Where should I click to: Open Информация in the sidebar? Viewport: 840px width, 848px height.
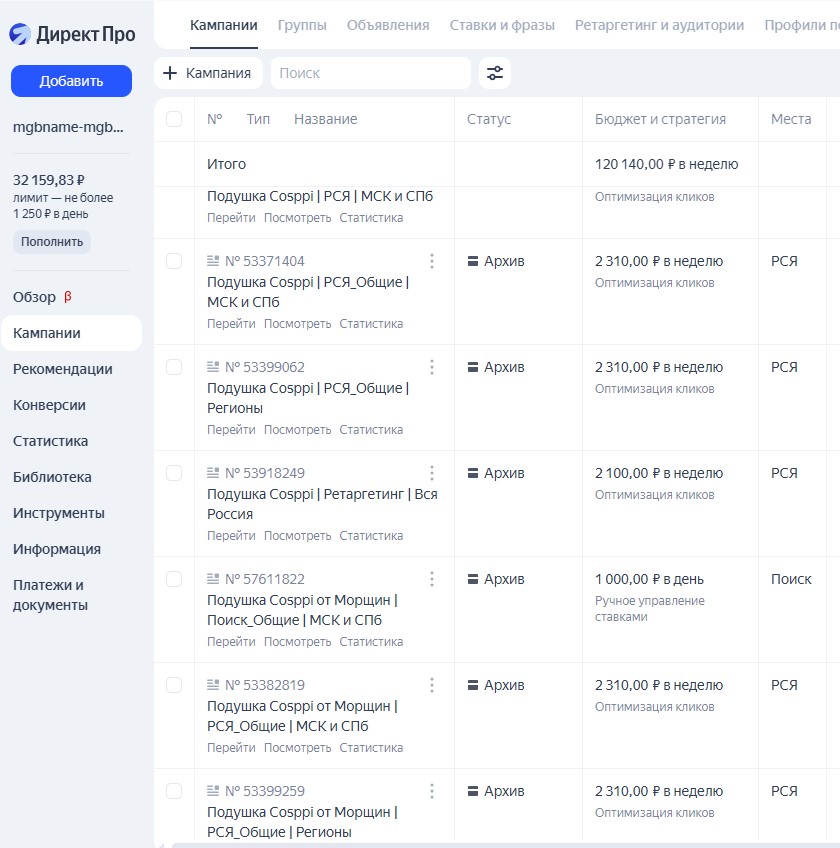click(x=57, y=549)
